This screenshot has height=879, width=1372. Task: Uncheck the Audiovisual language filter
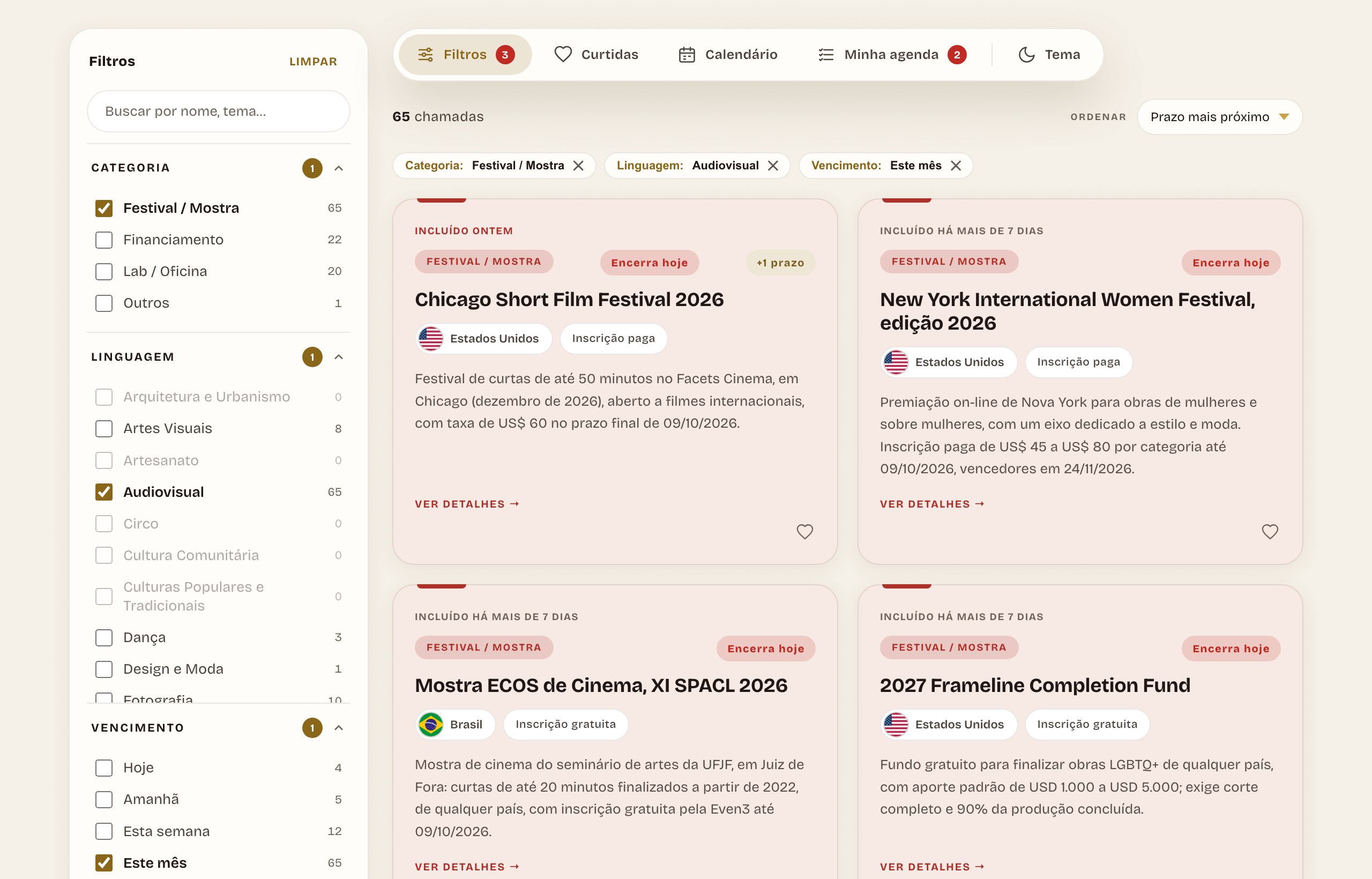click(x=104, y=492)
